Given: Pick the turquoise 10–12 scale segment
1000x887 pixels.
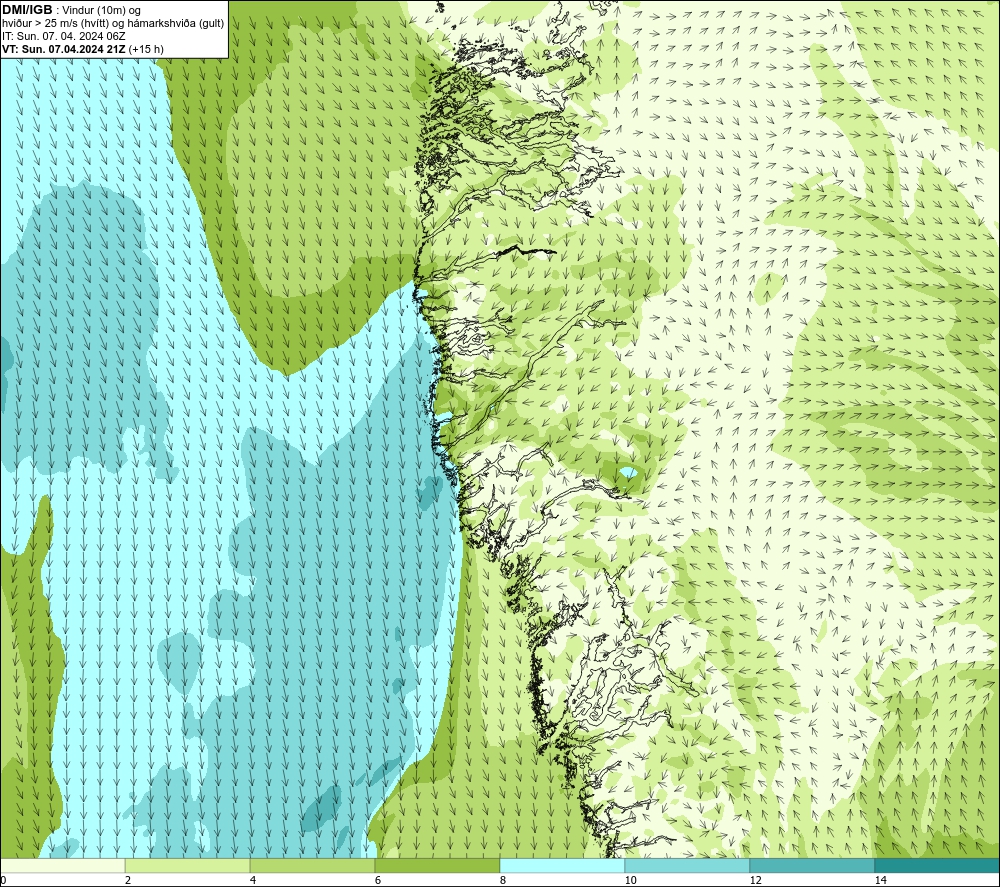Looking at the screenshot, I should 688,866.
